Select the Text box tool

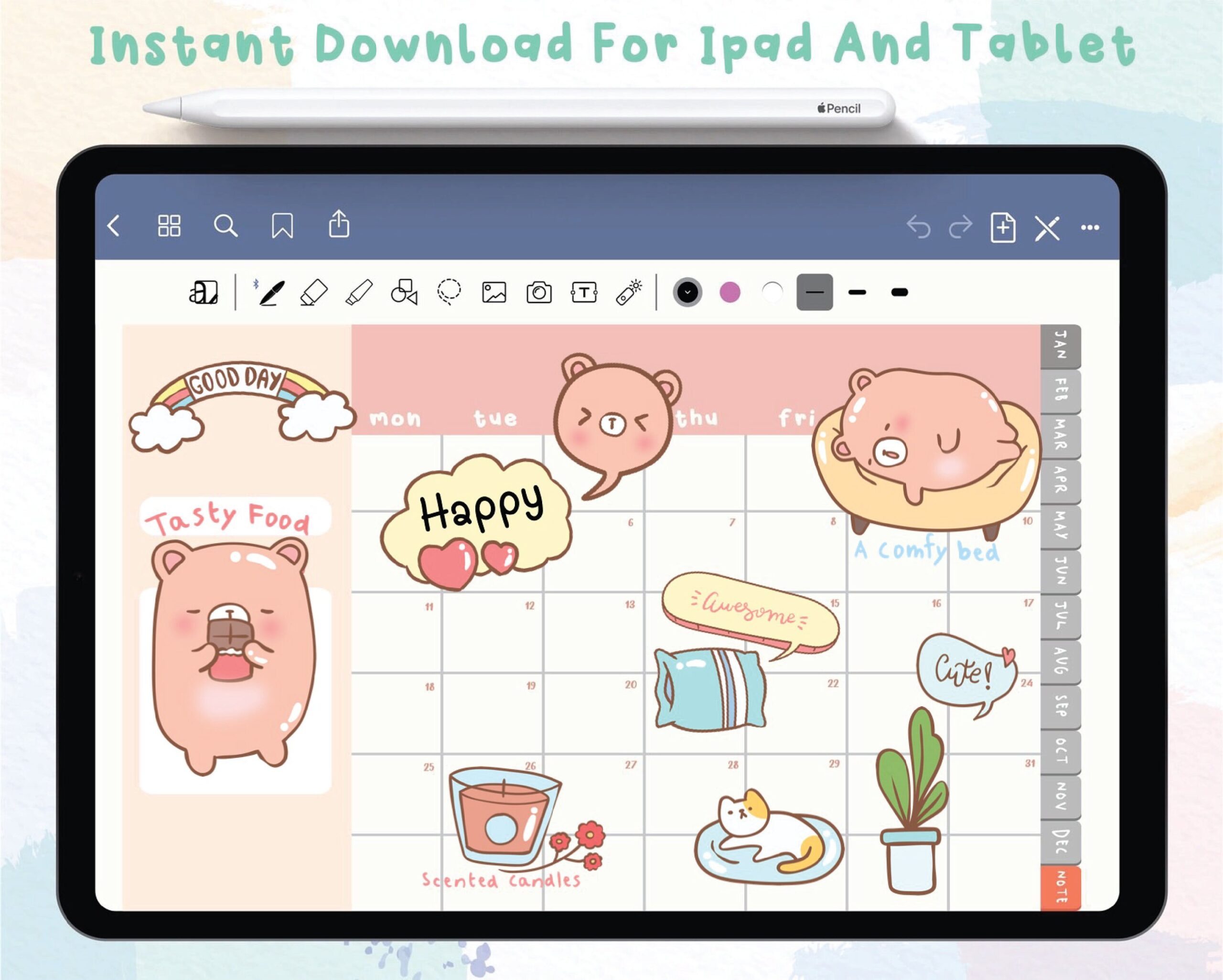tap(584, 293)
